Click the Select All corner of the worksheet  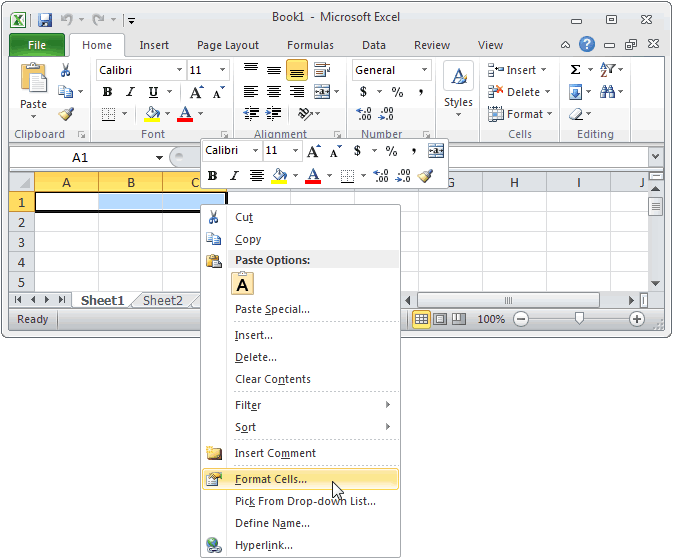coord(22,182)
